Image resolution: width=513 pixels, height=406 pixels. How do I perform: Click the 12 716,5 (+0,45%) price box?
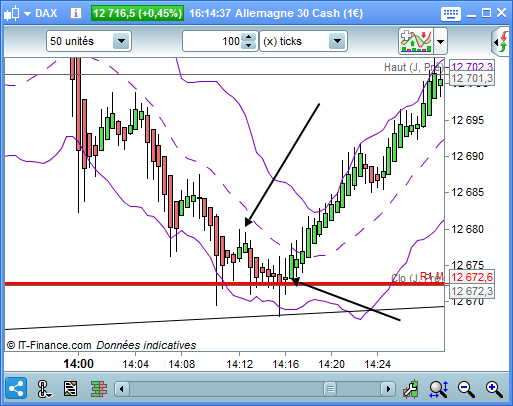(137, 13)
